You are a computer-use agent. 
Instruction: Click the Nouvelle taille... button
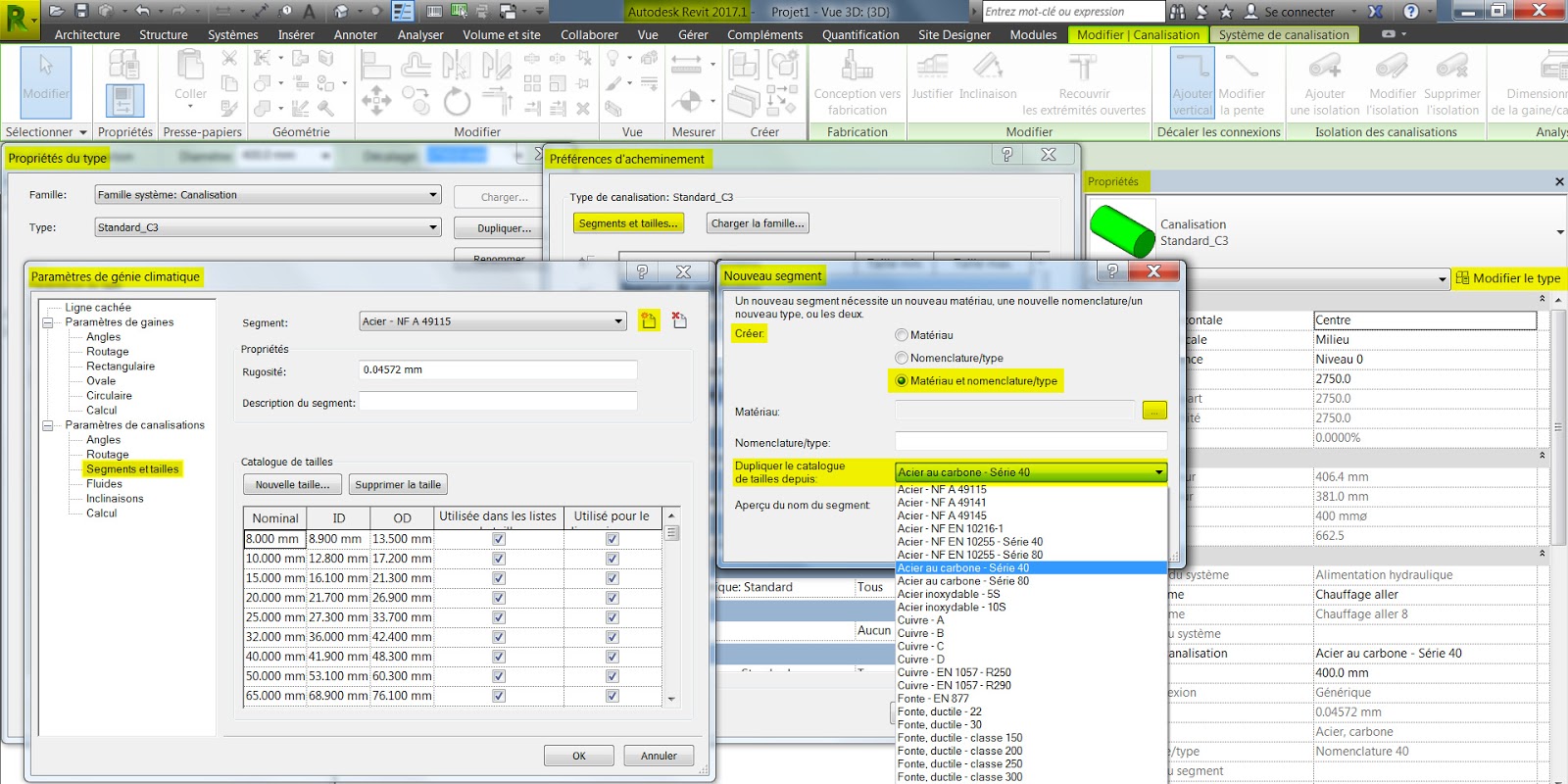click(292, 484)
